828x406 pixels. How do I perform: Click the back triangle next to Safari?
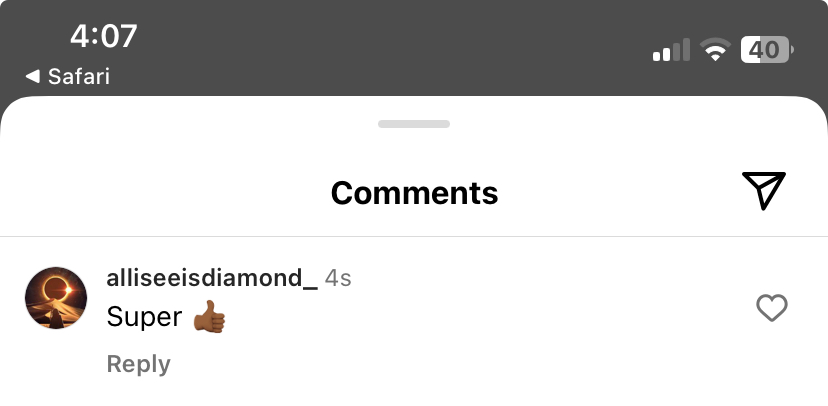[x=33, y=77]
